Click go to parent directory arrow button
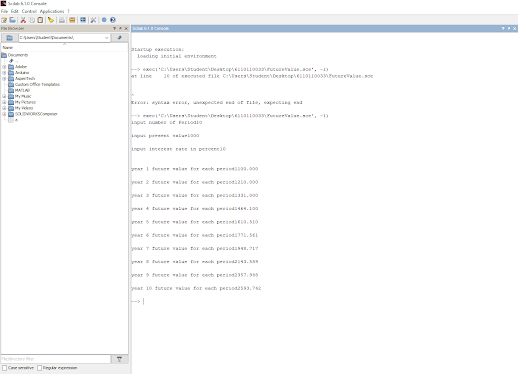This screenshot has height=374, width=518. (119, 38)
